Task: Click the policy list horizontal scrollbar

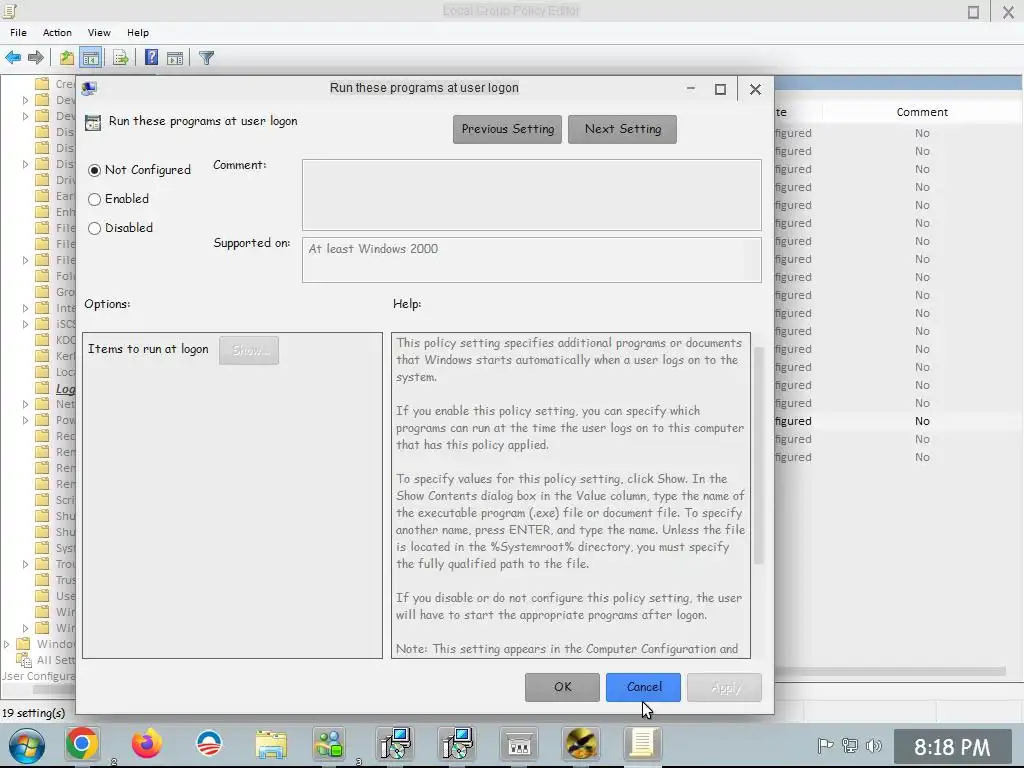Action: pyautogui.click(x=889, y=671)
